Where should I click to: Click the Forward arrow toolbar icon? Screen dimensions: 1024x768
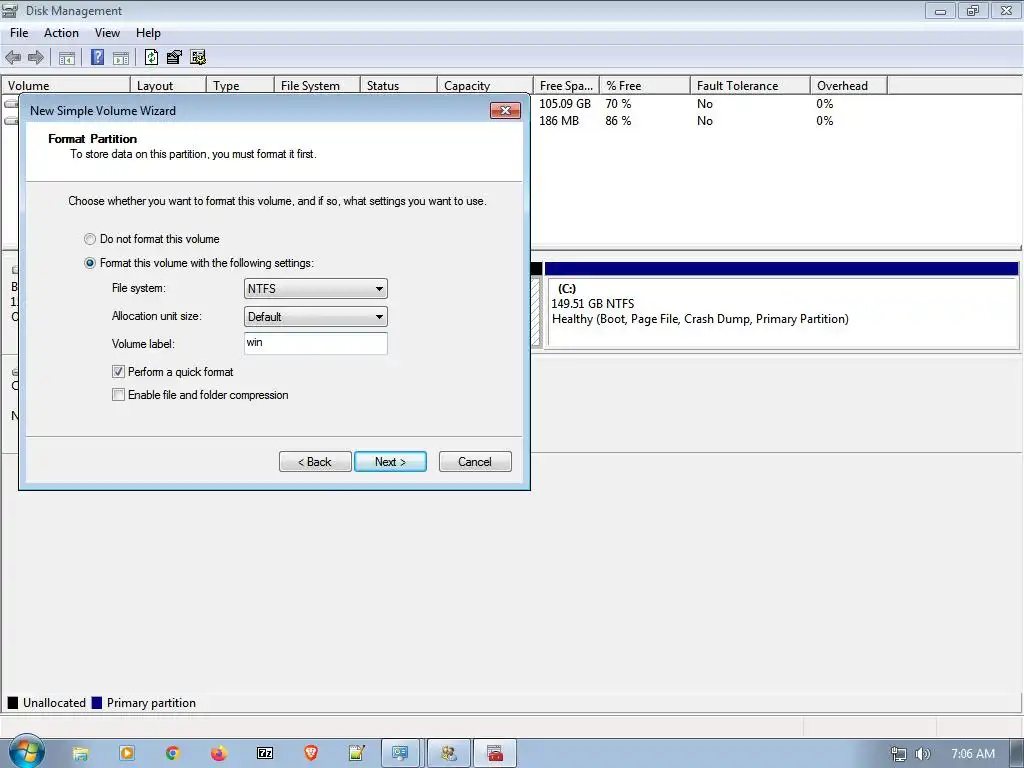tap(36, 57)
